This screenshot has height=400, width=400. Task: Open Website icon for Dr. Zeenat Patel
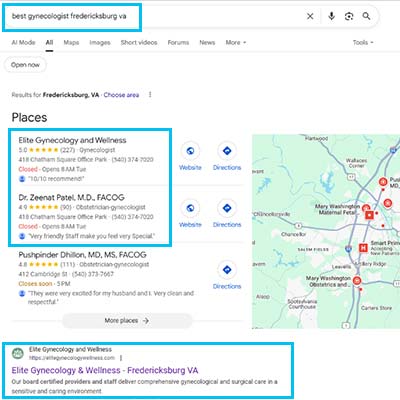pyautogui.click(x=190, y=208)
